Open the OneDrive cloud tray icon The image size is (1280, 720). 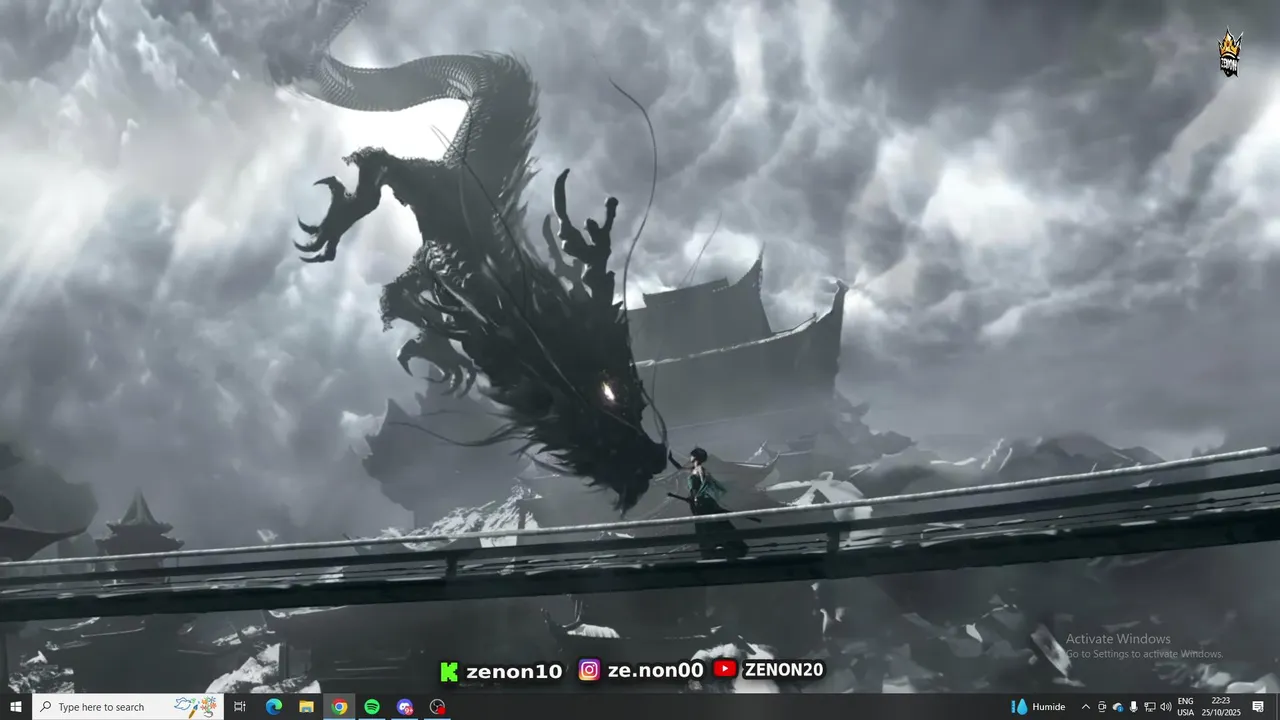1118,707
